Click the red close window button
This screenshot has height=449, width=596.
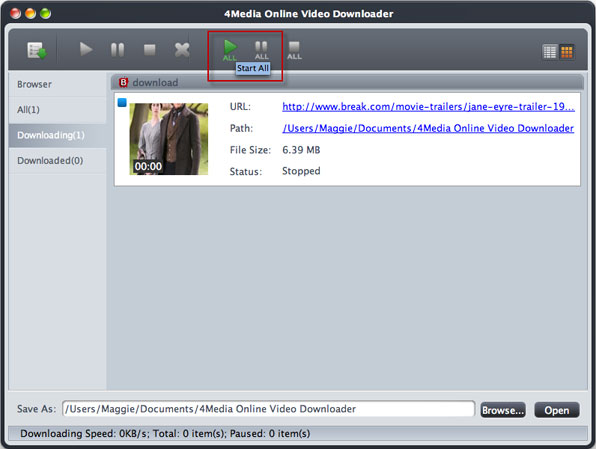click(x=16, y=14)
